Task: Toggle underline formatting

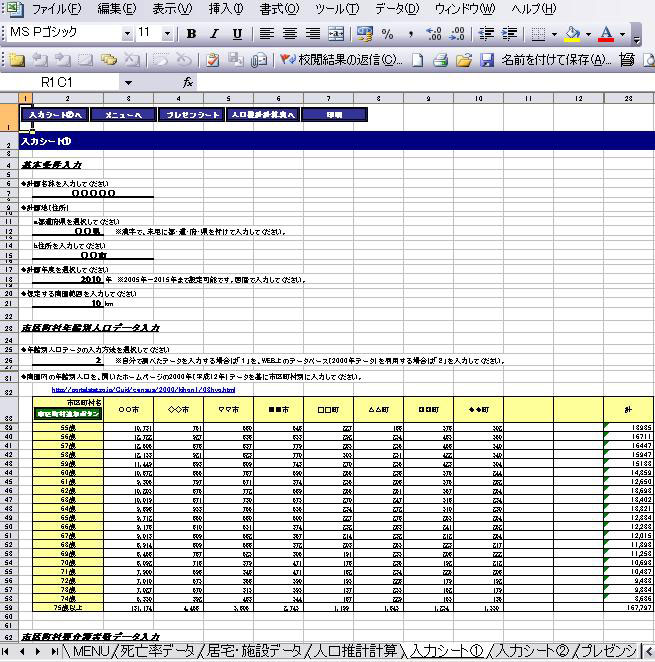Action: coord(237,34)
